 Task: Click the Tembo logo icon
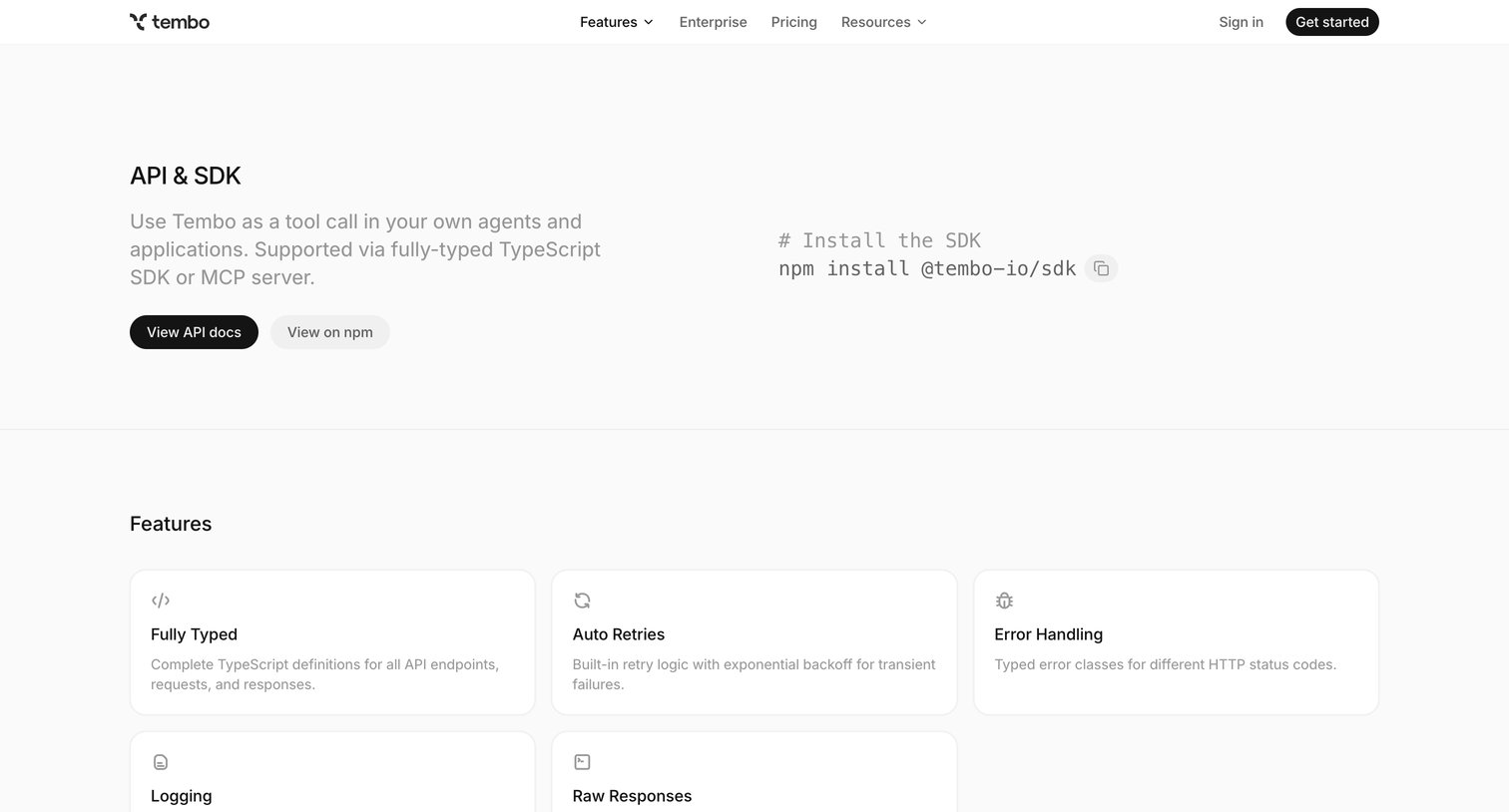[138, 22]
